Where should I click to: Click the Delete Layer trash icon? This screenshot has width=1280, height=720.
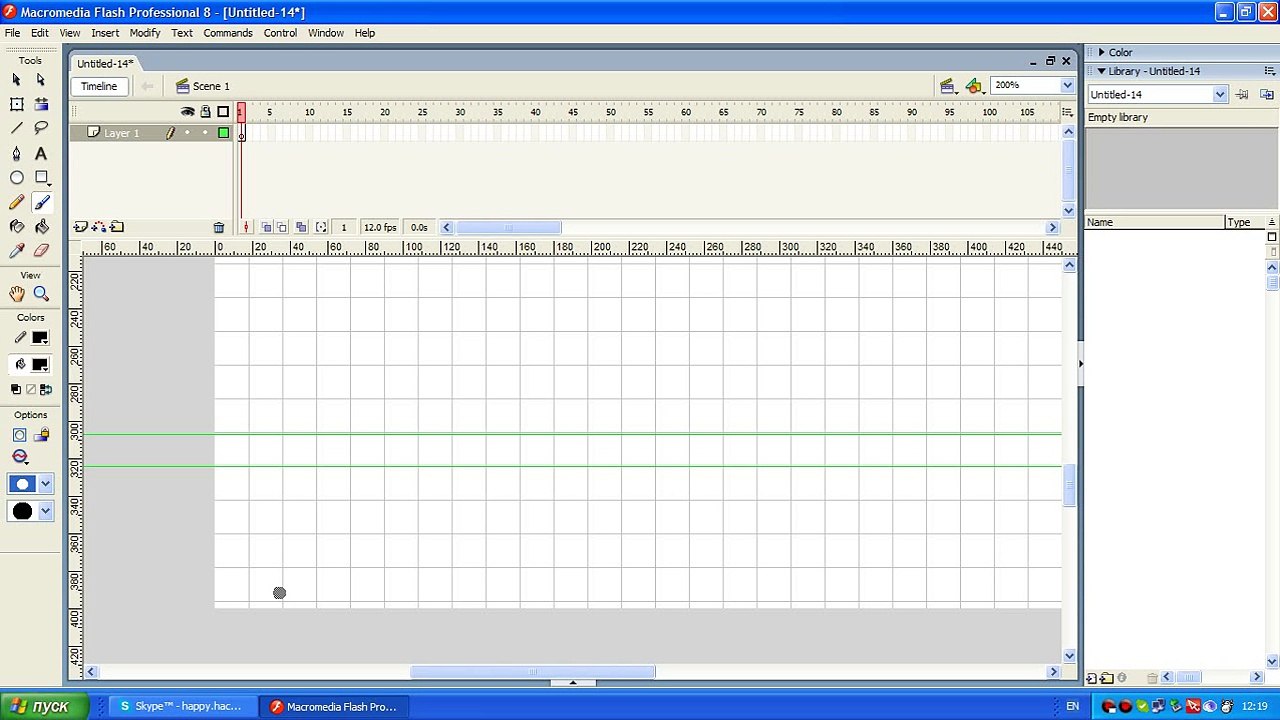tap(219, 228)
